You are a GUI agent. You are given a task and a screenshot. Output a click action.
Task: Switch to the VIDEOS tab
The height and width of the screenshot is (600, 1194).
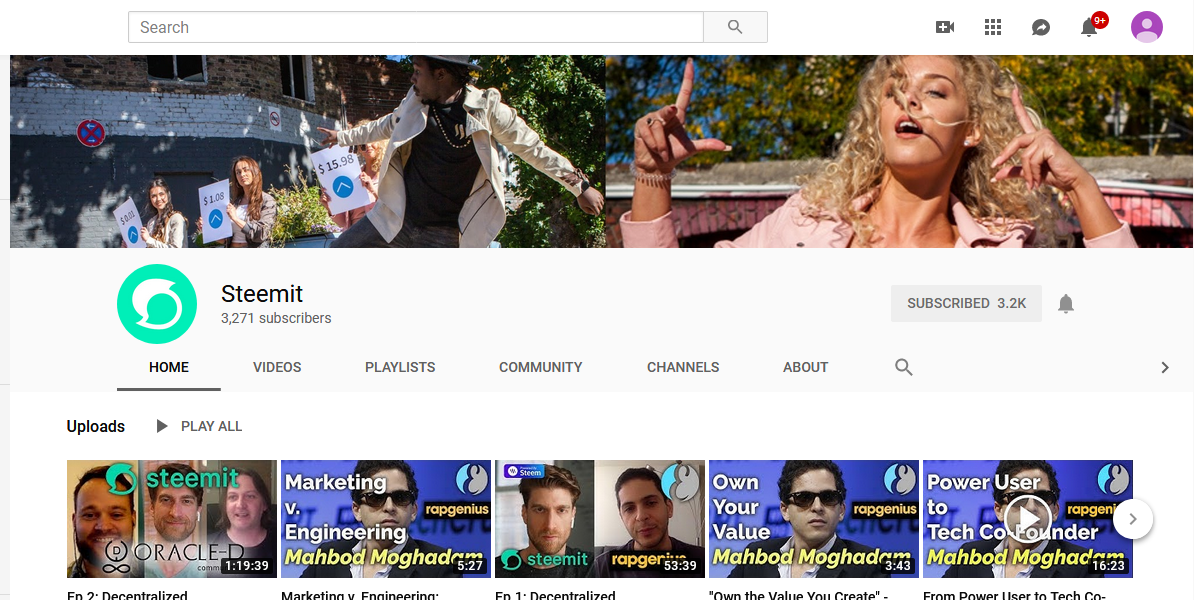coord(277,367)
